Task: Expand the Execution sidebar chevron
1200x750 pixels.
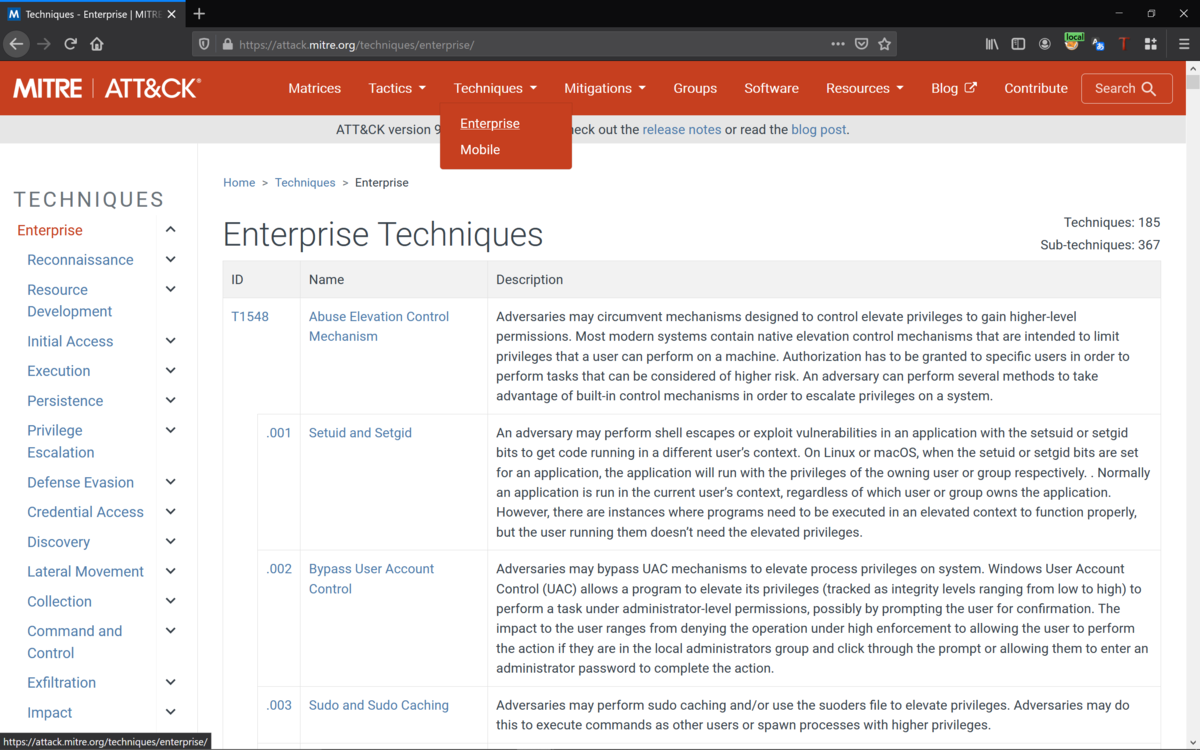Action: point(170,371)
